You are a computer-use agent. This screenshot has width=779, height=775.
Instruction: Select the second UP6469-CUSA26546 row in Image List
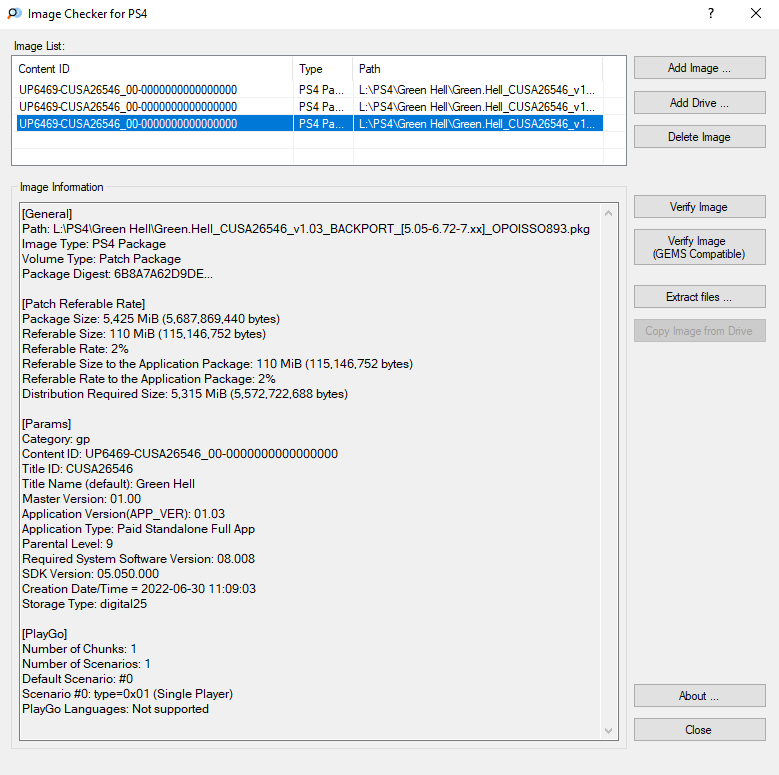310,107
